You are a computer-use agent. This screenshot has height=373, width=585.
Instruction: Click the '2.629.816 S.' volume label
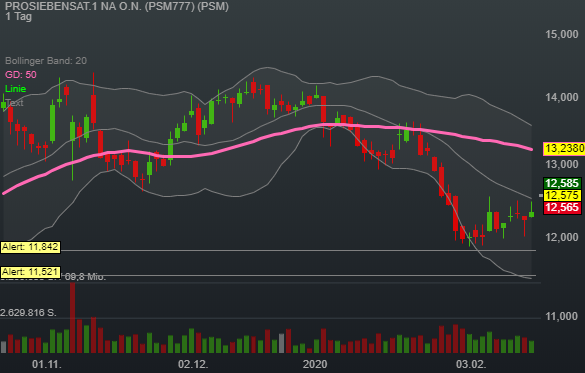(28, 313)
